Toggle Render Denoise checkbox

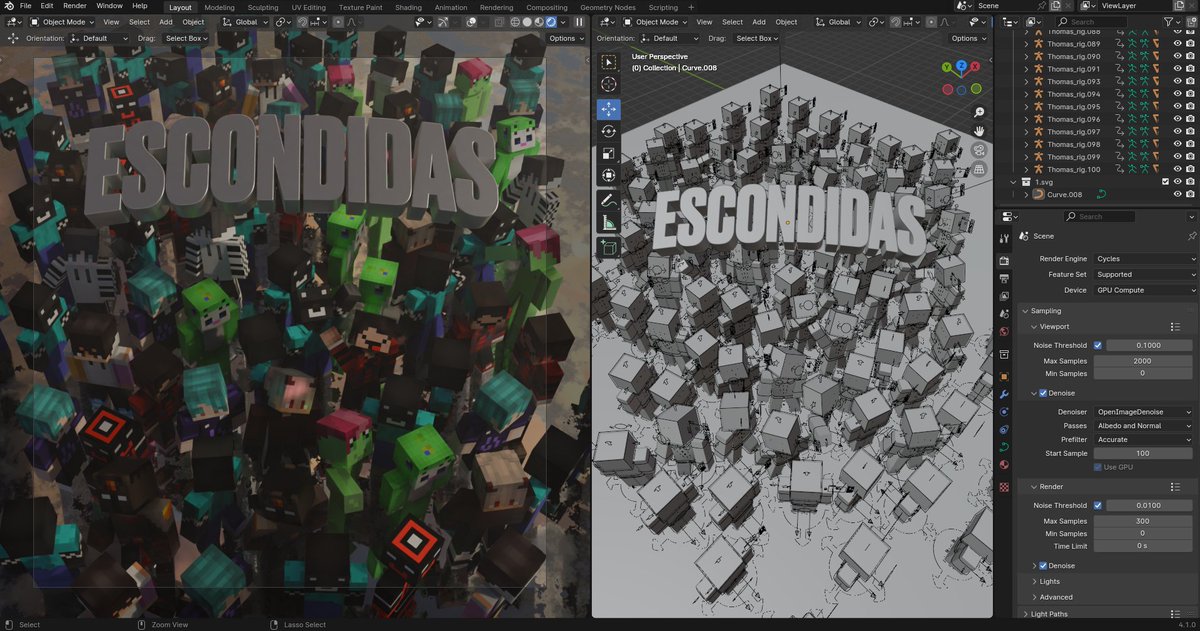click(1043, 566)
